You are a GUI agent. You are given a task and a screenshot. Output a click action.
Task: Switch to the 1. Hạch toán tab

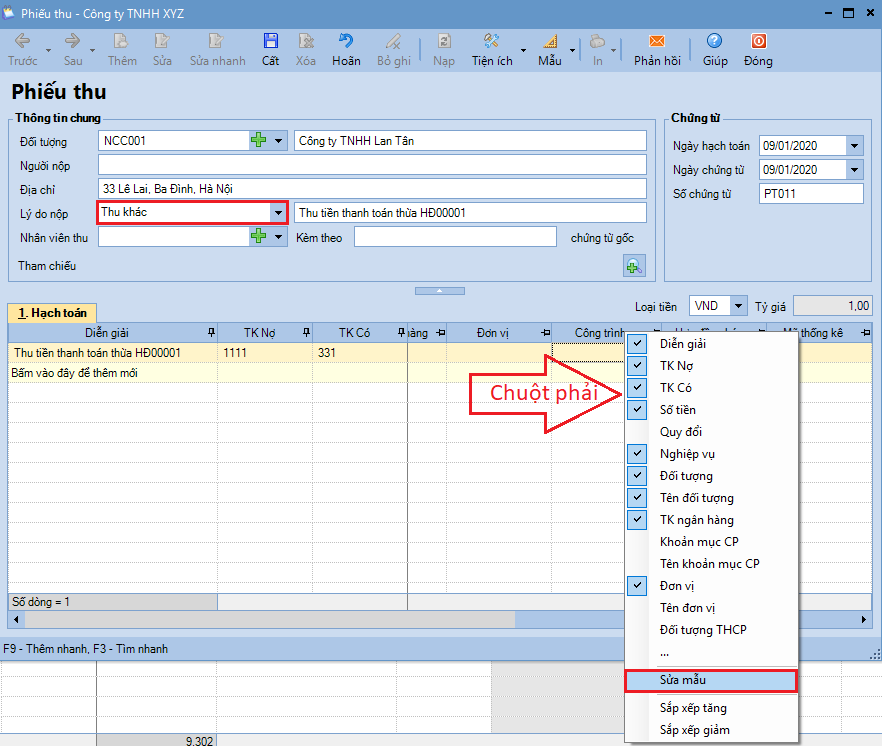pyautogui.click(x=51, y=313)
